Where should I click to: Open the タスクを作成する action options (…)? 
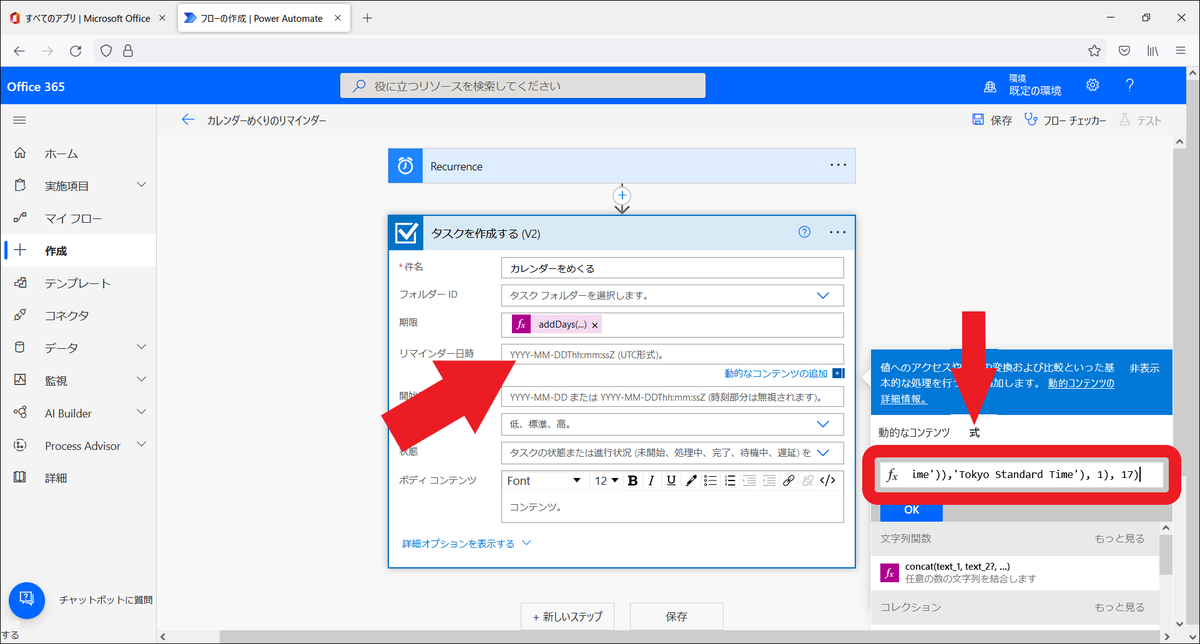pos(838,232)
